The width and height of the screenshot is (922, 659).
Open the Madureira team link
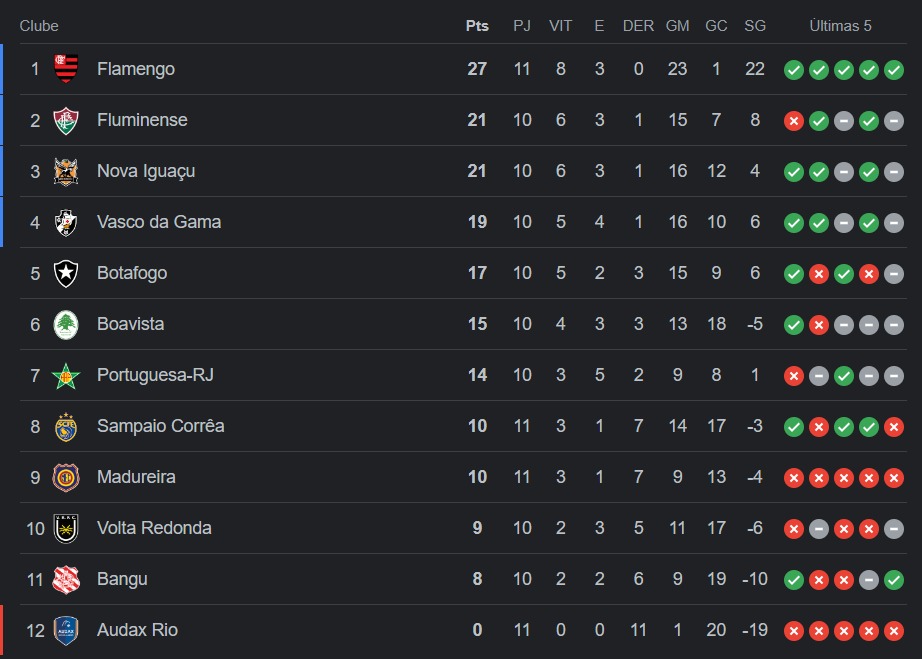coord(136,477)
